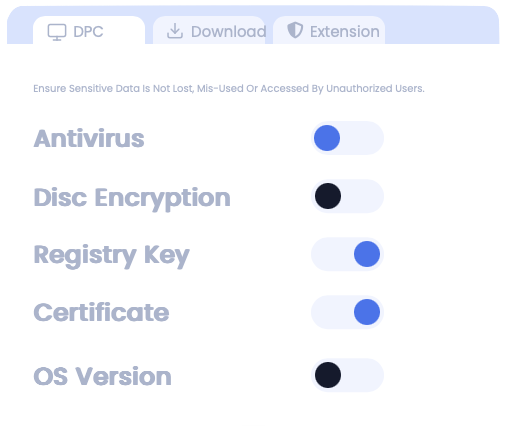Click the blue knob of Certificate switch

[x=367, y=312]
